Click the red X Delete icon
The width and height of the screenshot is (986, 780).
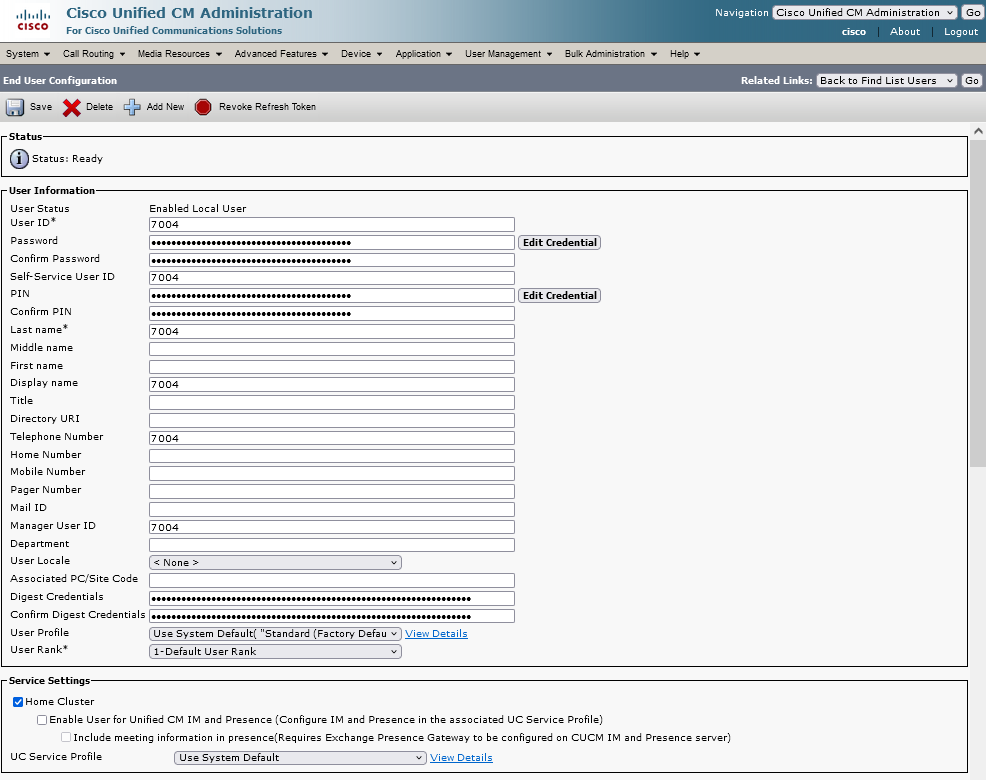click(x=72, y=107)
